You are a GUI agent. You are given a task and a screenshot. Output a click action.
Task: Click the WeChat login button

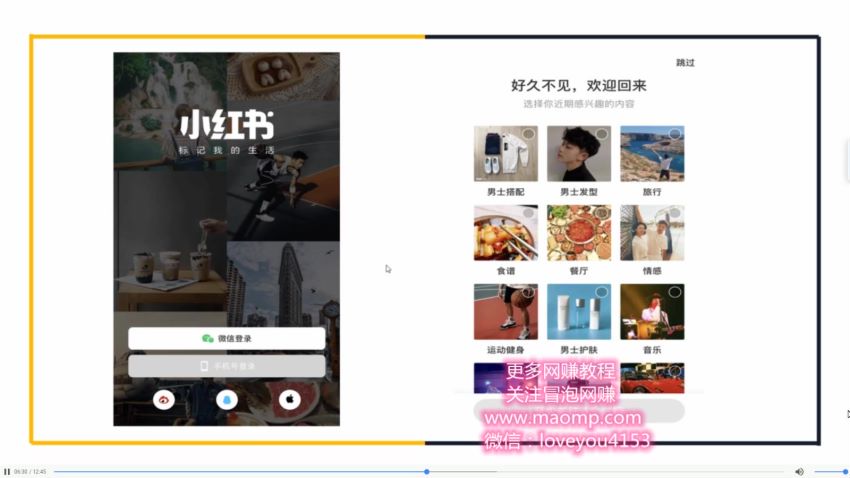click(227, 338)
